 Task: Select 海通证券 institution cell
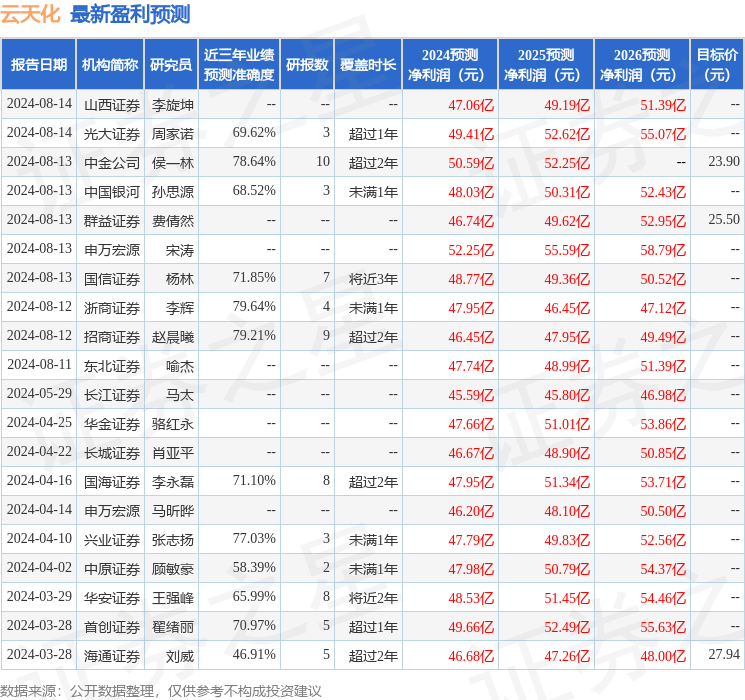click(x=112, y=656)
